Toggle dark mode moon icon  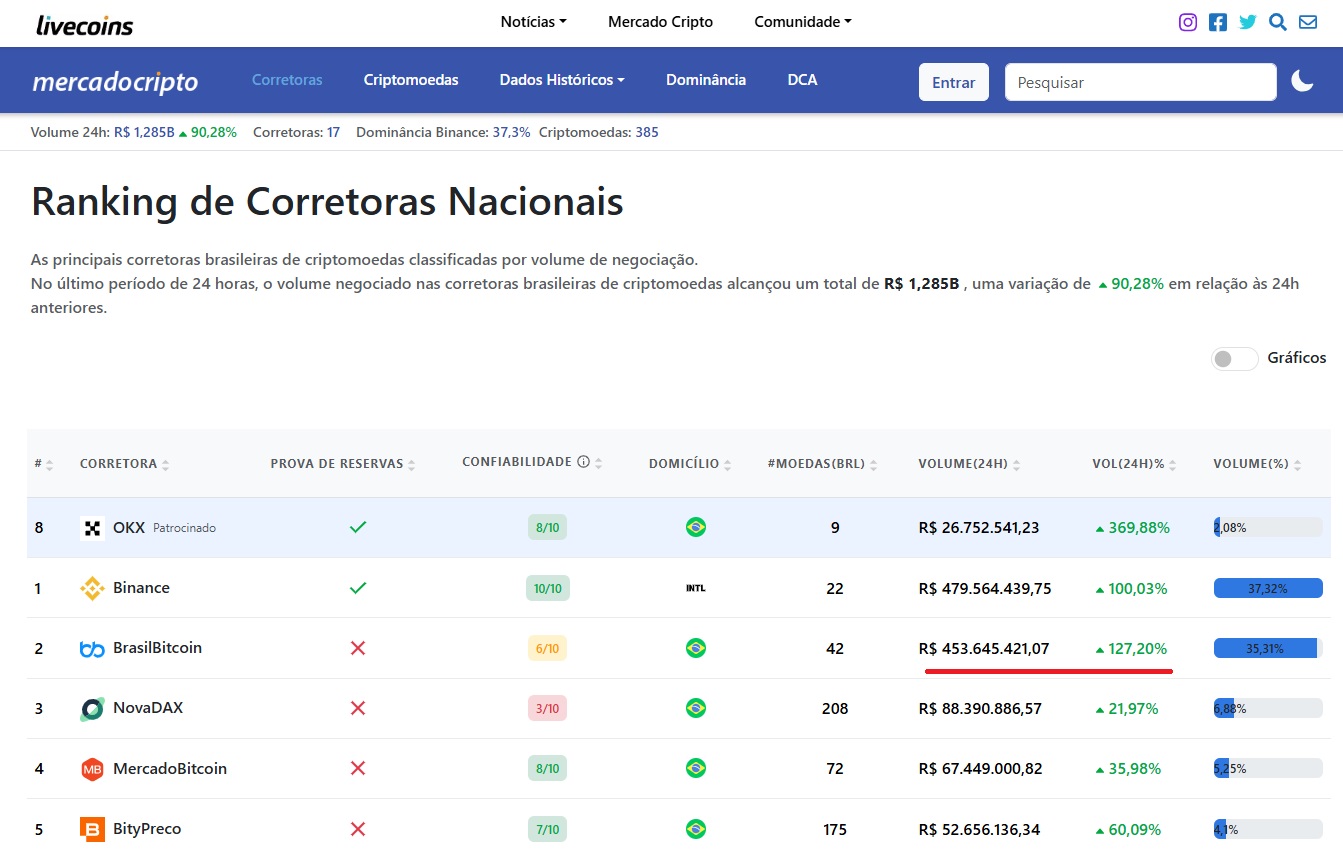pos(1302,81)
